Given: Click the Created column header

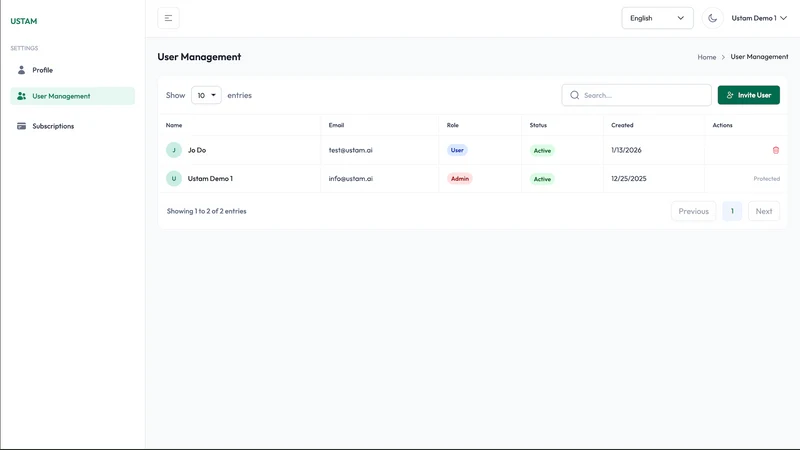Looking at the screenshot, I should pos(622,125).
